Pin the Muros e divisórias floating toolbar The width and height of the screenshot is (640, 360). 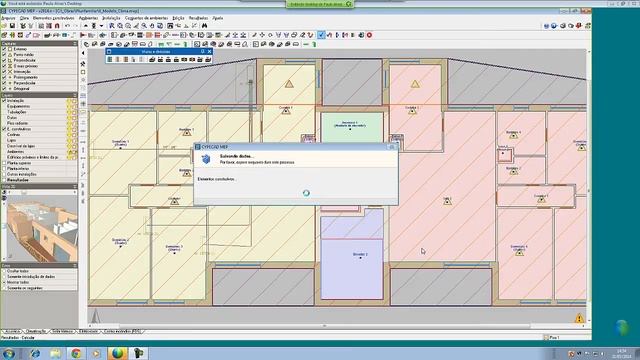pos(202,51)
